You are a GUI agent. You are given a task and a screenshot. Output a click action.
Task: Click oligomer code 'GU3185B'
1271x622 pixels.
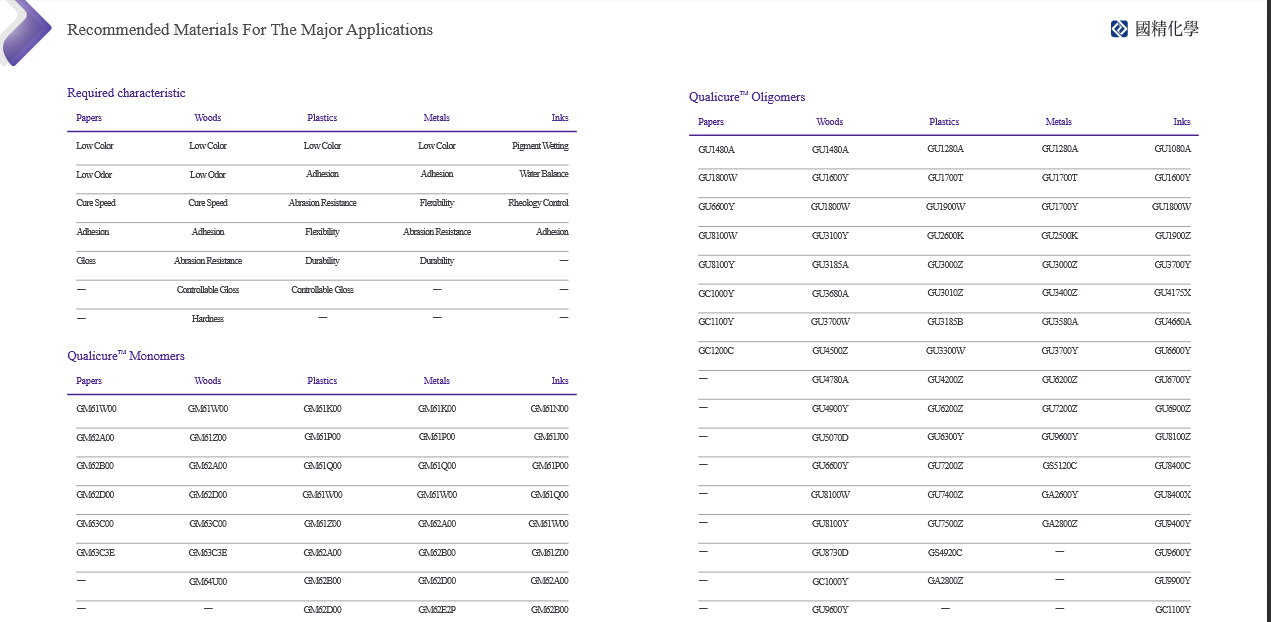pyautogui.click(x=945, y=323)
